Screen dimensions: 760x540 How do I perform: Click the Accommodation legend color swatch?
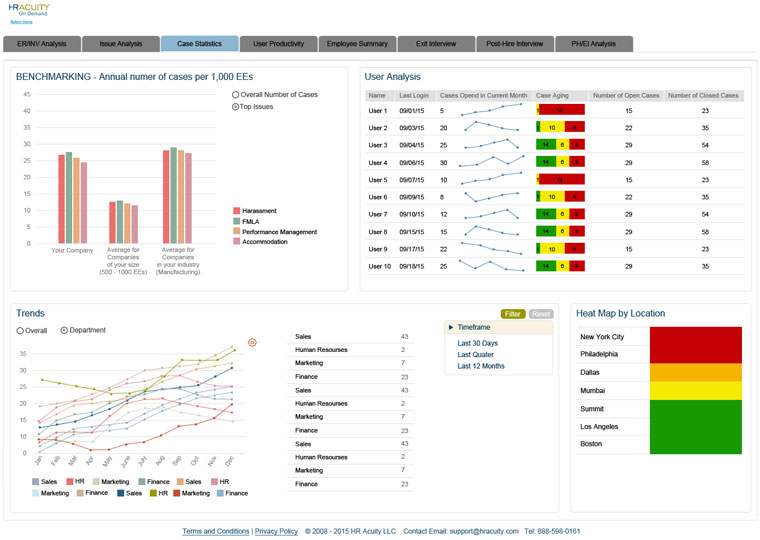pos(237,241)
